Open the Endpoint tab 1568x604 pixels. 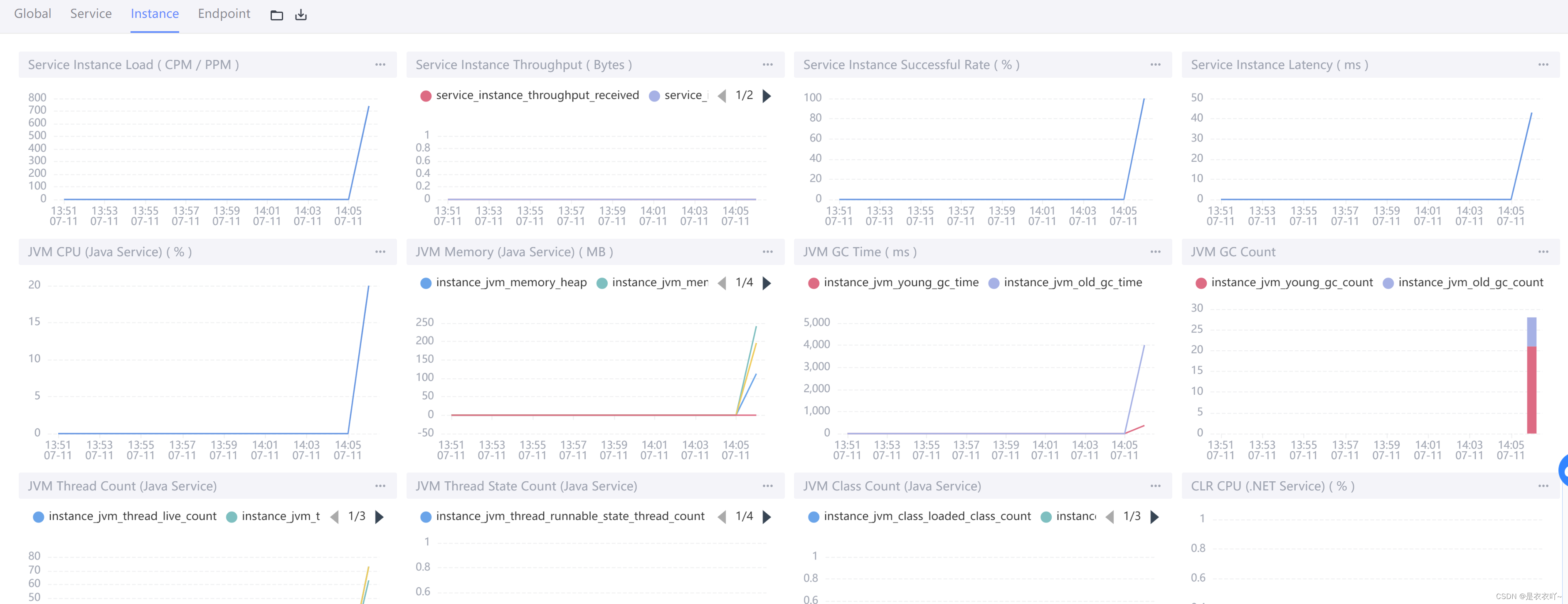[x=224, y=13]
